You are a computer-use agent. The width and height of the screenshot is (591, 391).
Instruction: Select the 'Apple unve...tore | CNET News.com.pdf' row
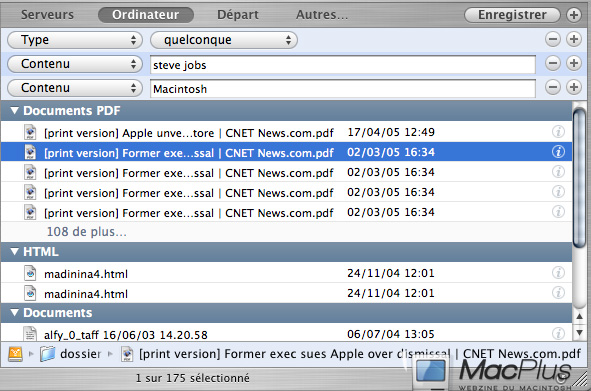[286, 132]
